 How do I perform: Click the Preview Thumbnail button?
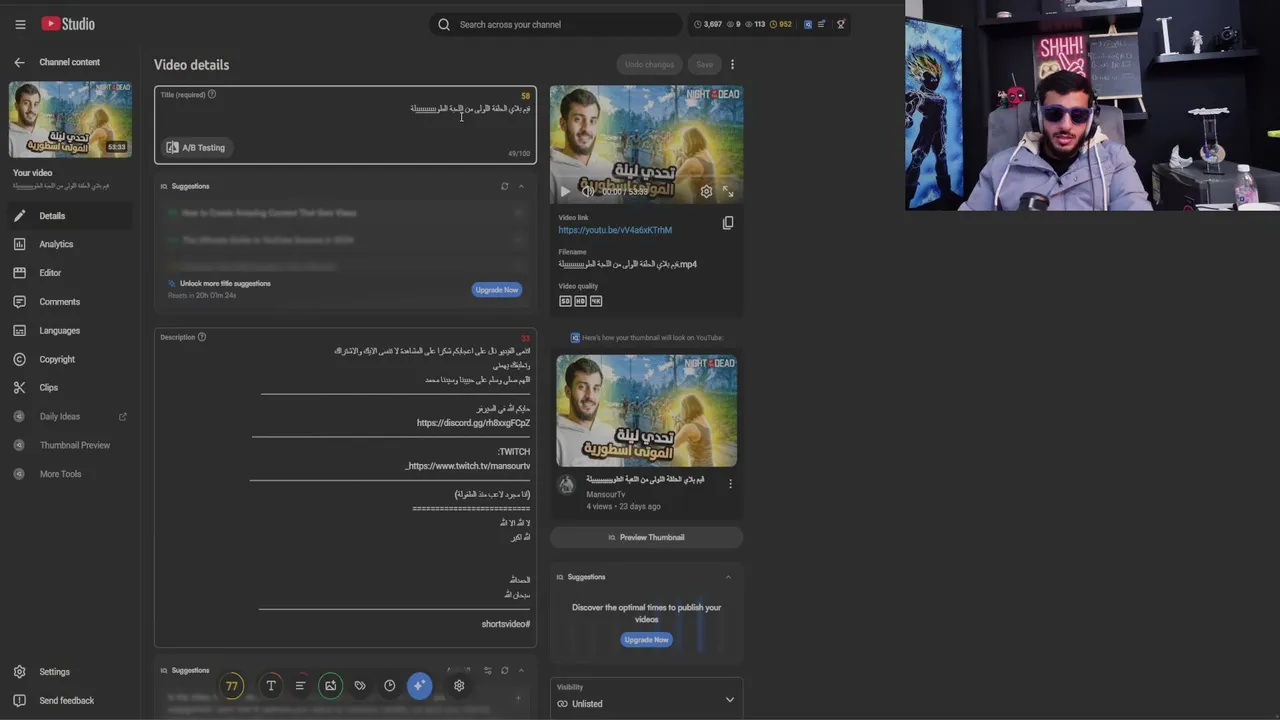point(646,537)
